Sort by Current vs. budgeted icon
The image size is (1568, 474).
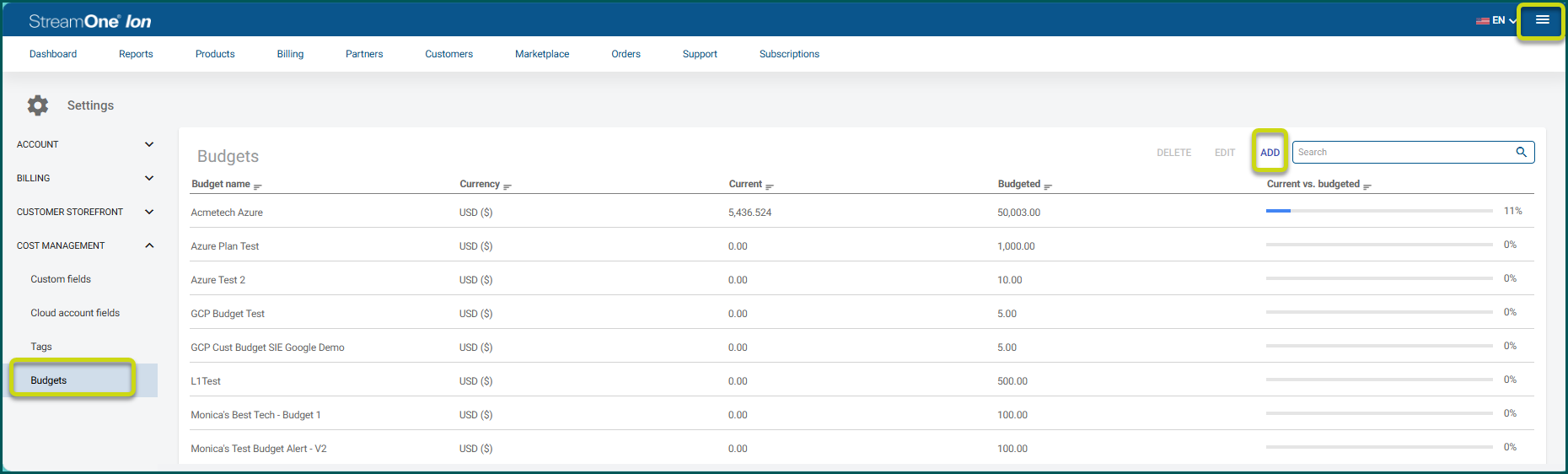pos(1367,186)
